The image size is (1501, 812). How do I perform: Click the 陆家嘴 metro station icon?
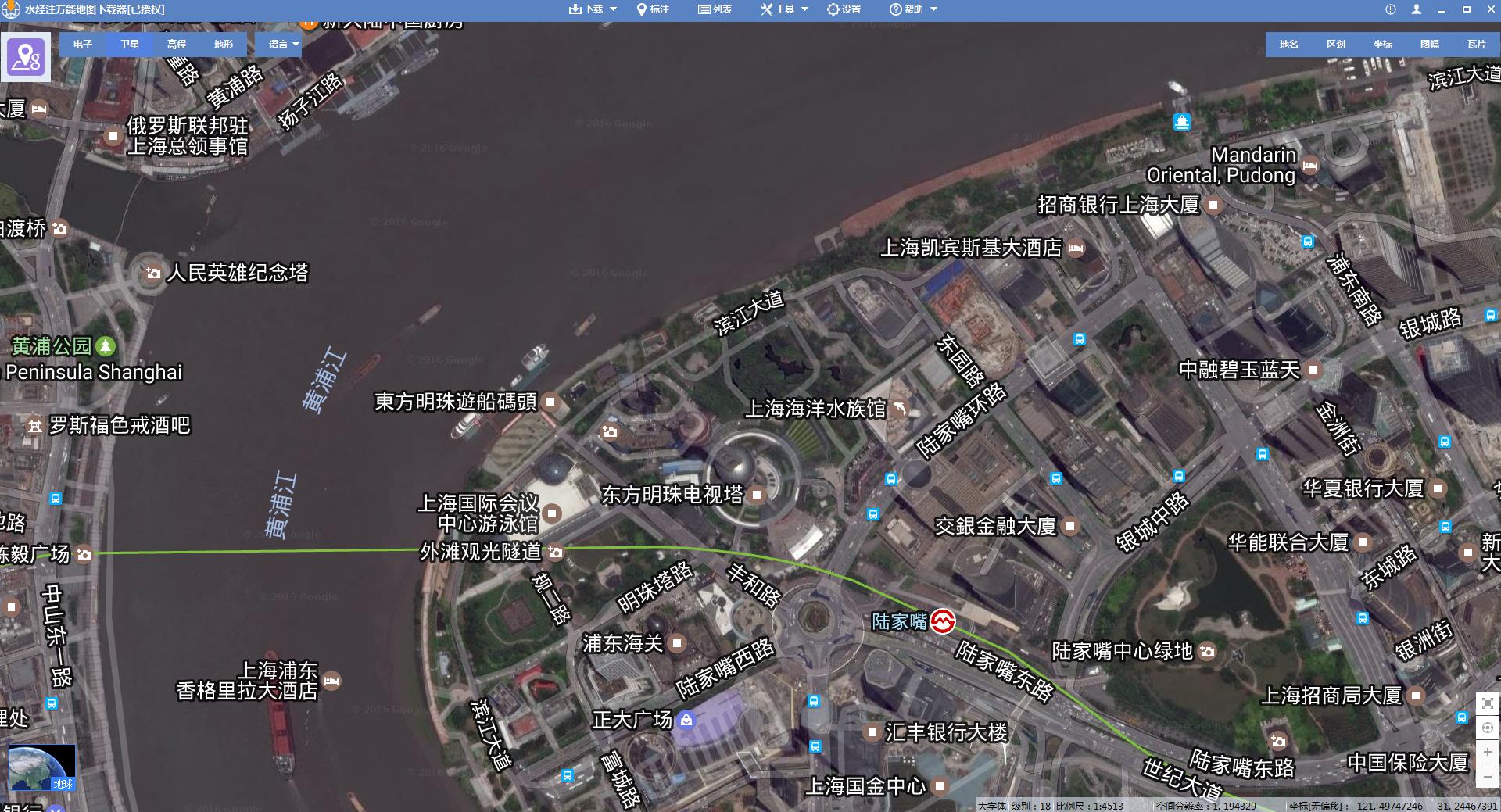pos(943,621)
